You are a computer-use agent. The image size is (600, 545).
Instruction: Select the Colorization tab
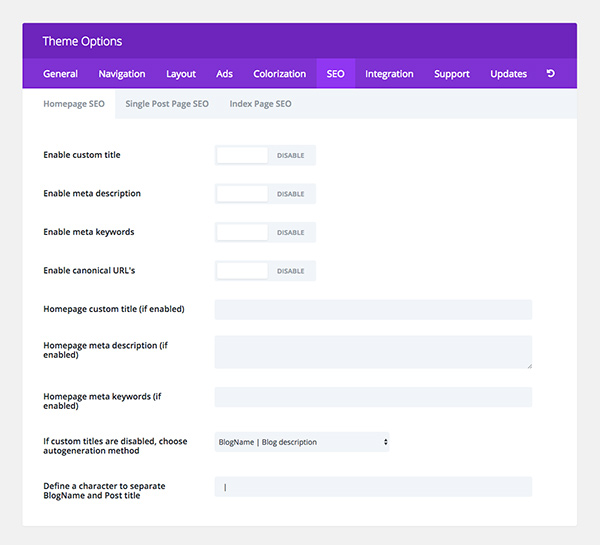click(280, 73)
